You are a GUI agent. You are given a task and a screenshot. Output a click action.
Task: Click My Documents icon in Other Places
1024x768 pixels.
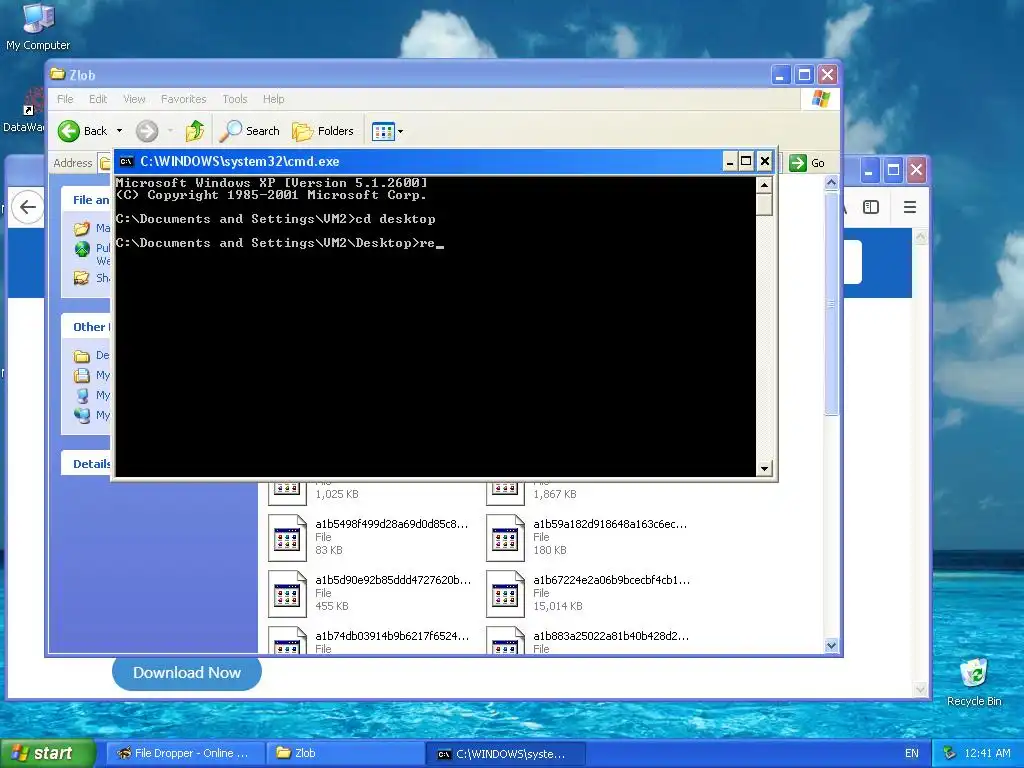pyautogui.click(x=82, y=376)
